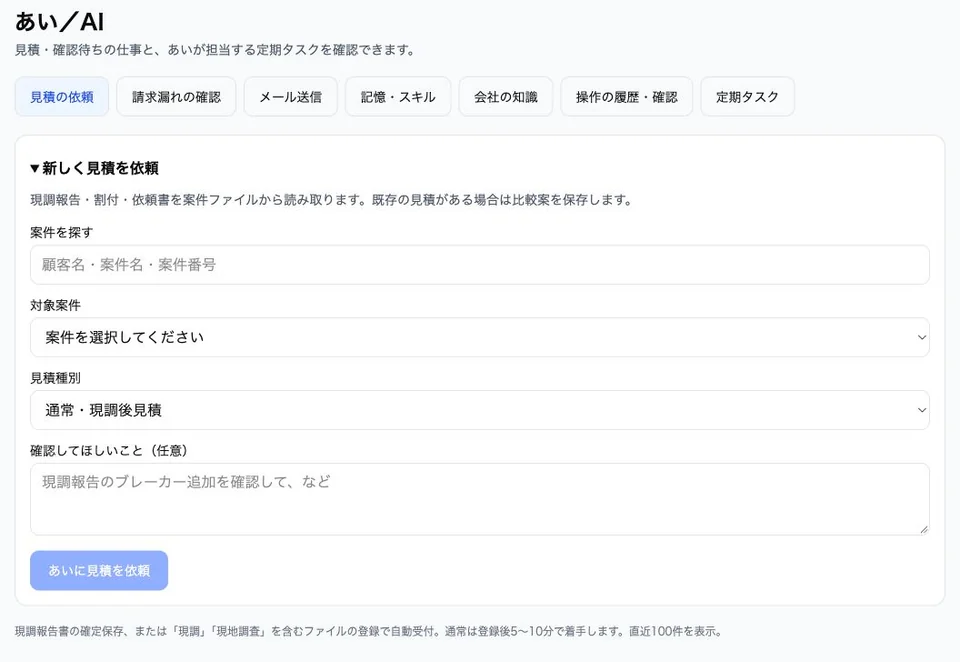Screen dimensions: 960x662
Task: Open the 見積種別 dropdown
Action: pyautogui.click(x=480, y=410)
